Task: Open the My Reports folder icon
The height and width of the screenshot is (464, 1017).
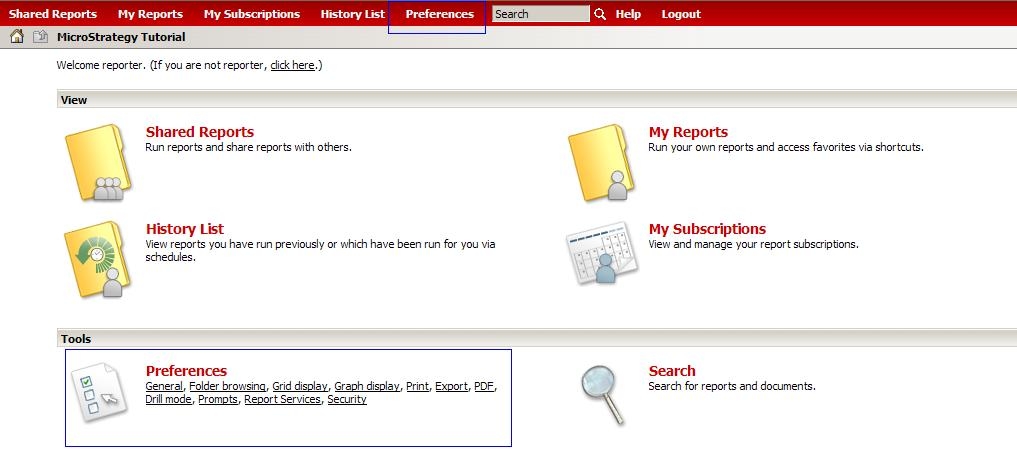Action: click(601, 162)
